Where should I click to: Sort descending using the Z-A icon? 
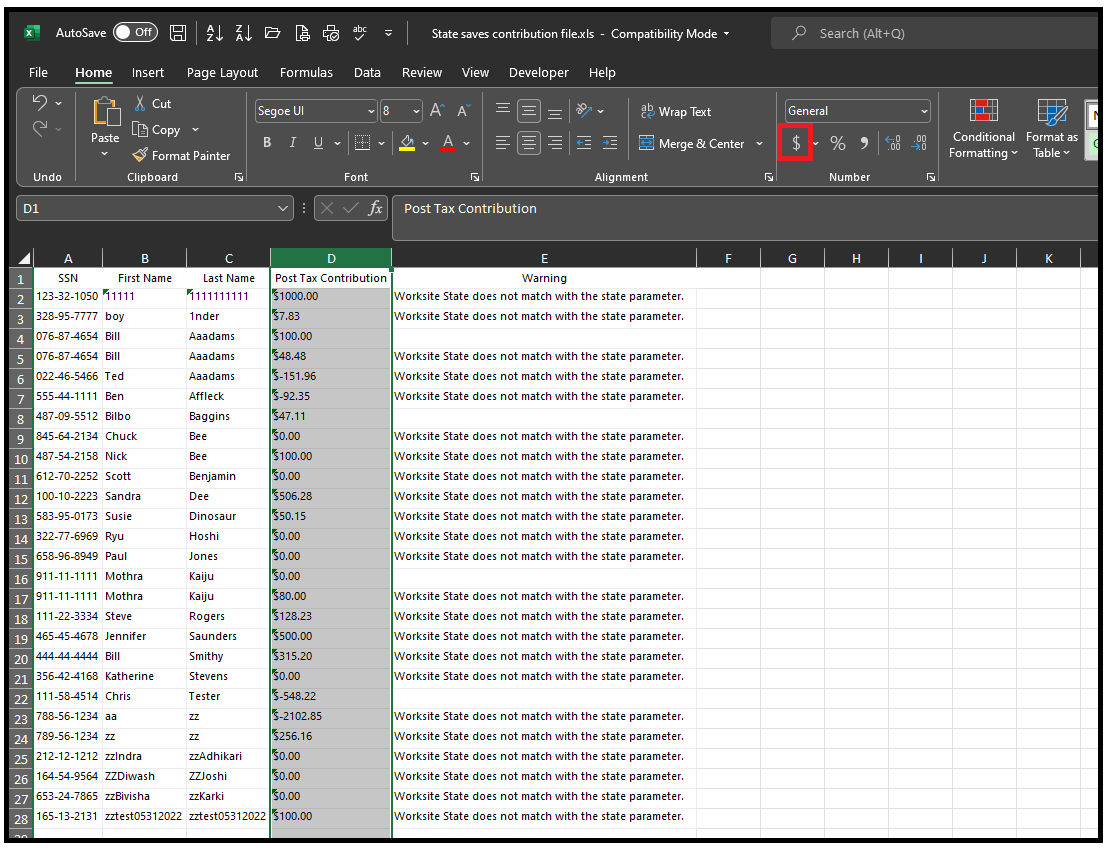(x=243, y=33)
